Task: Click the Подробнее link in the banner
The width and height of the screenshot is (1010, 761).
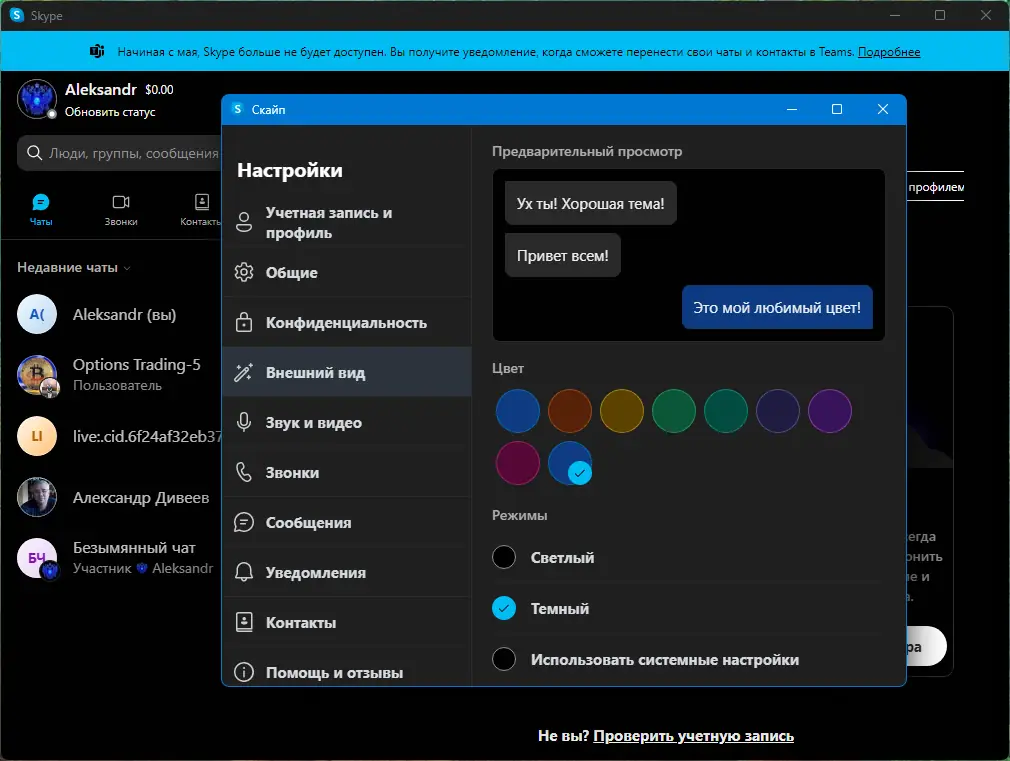Action: coord(889,52)
